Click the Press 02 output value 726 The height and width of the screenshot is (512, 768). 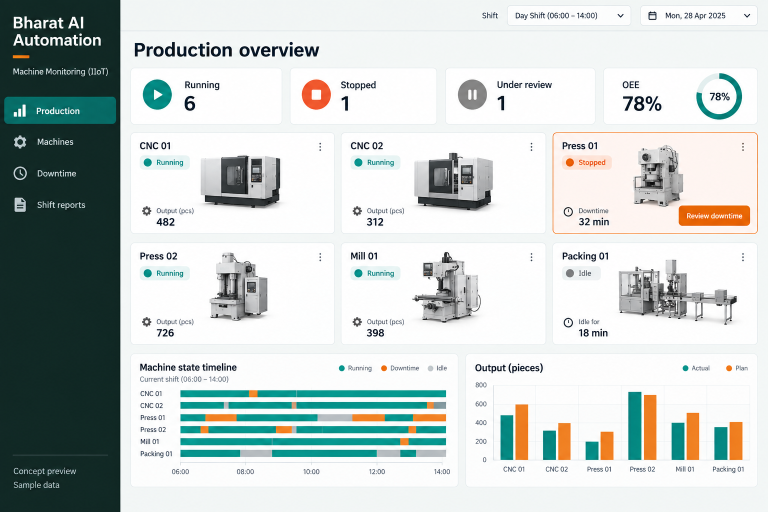click(x=165, y=333)
